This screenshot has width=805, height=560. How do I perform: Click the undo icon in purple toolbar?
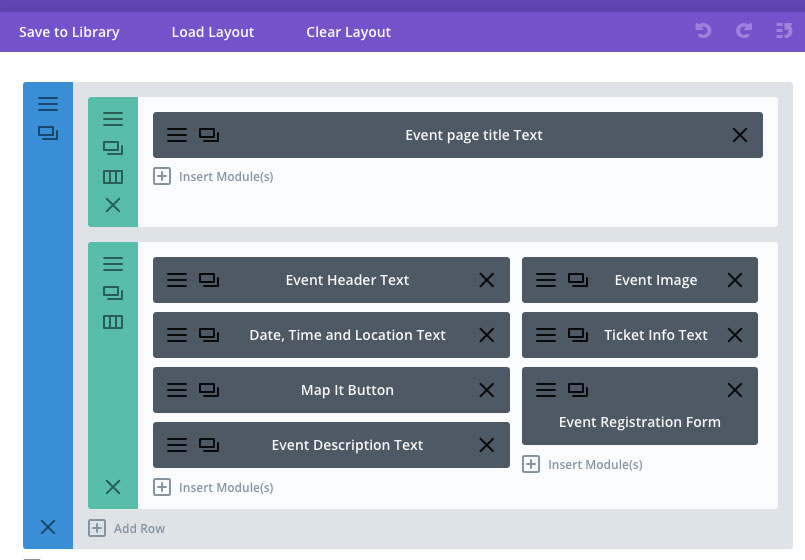(703, 31)
